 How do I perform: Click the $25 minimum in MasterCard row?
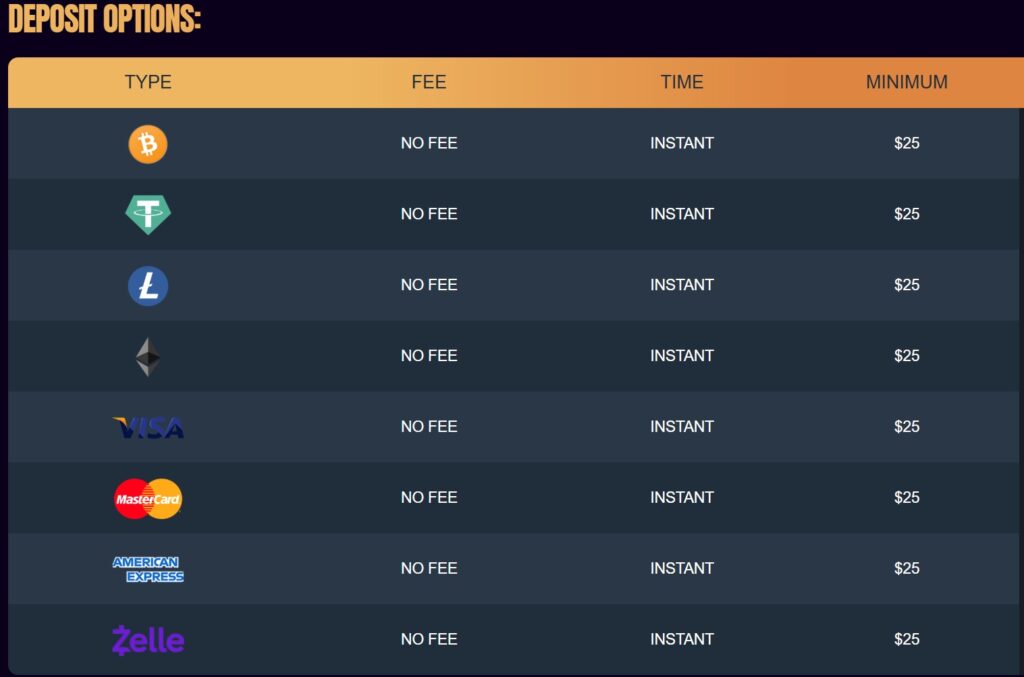906,497
